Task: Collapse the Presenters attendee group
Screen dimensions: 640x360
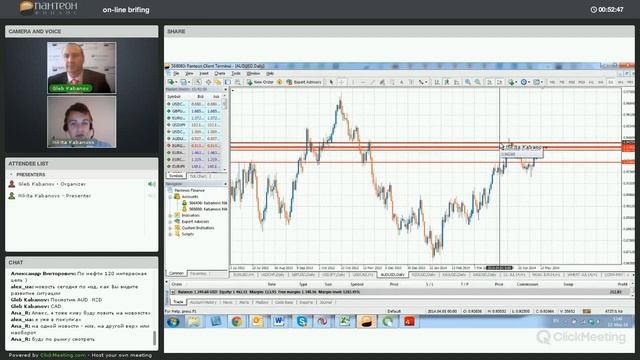Action: (x=11, y=174)
